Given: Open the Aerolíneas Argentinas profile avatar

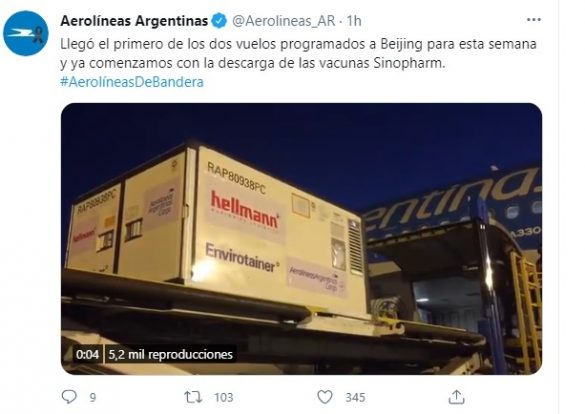Looking at the screenshot, I should click(26, 33).
